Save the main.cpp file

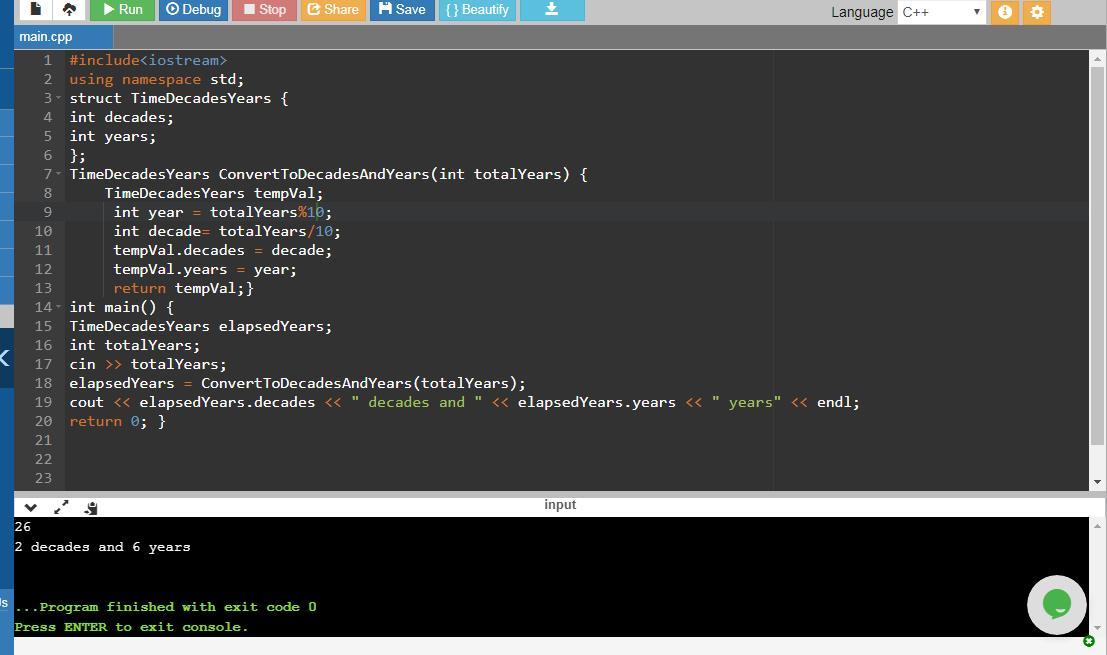coord(402,10)
